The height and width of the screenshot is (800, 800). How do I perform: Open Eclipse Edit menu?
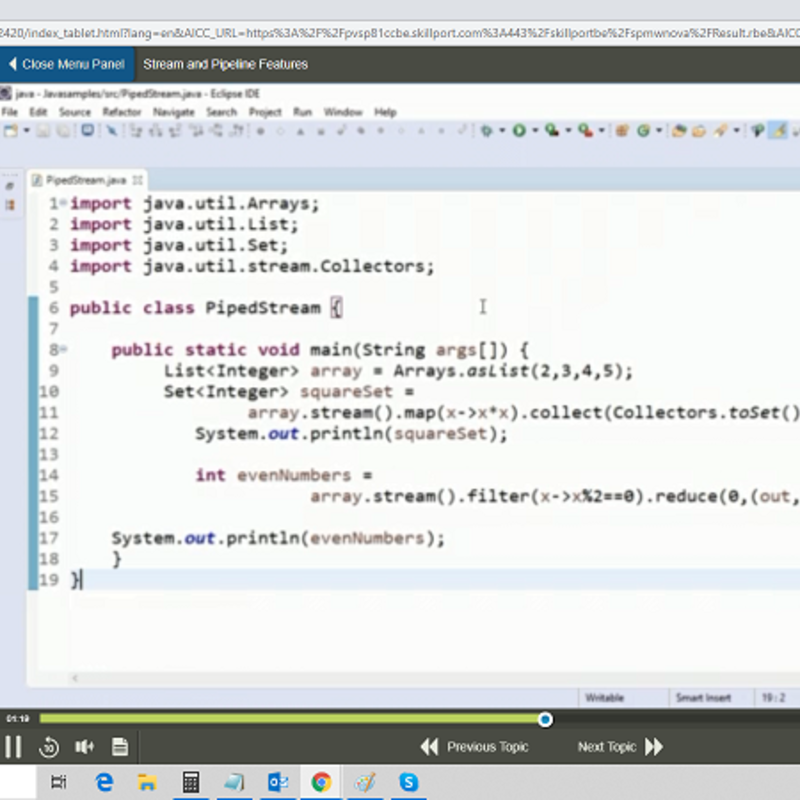point(38,112)
